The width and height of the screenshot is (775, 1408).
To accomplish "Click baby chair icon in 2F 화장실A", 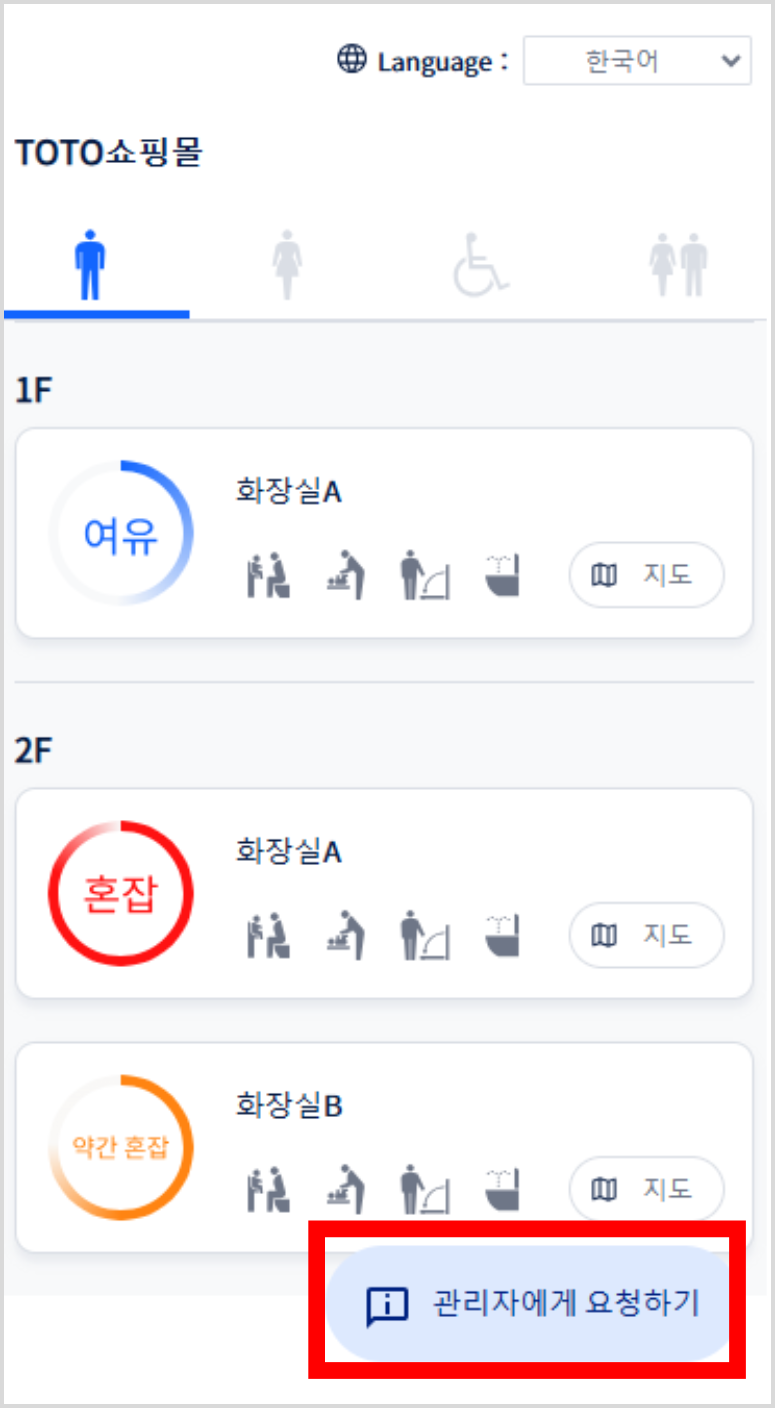I will click(x=268, y=936).
